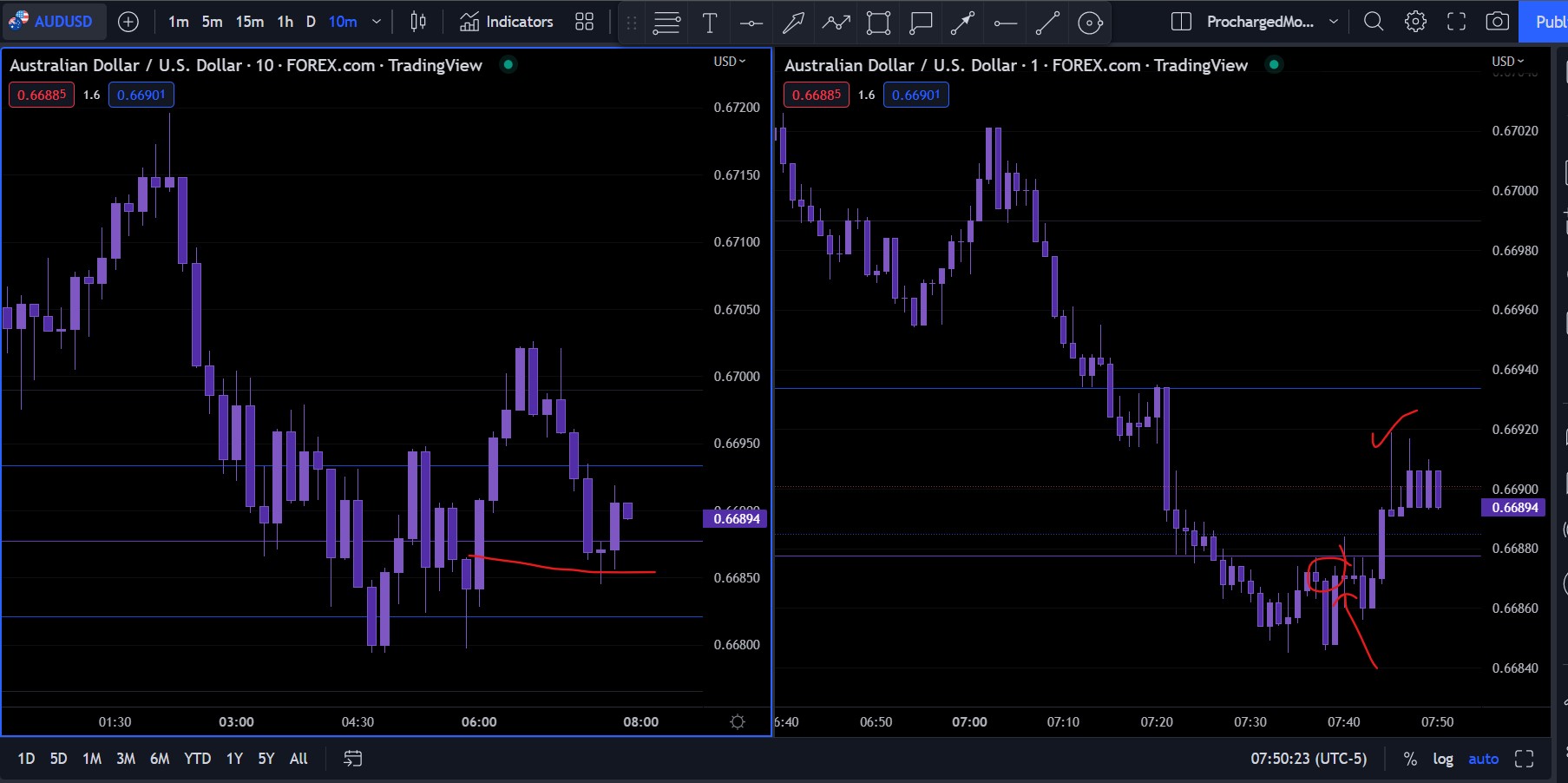Switch to the 1m timeframe
This screenshot has height=783, width=1568.
coord(179,22)
